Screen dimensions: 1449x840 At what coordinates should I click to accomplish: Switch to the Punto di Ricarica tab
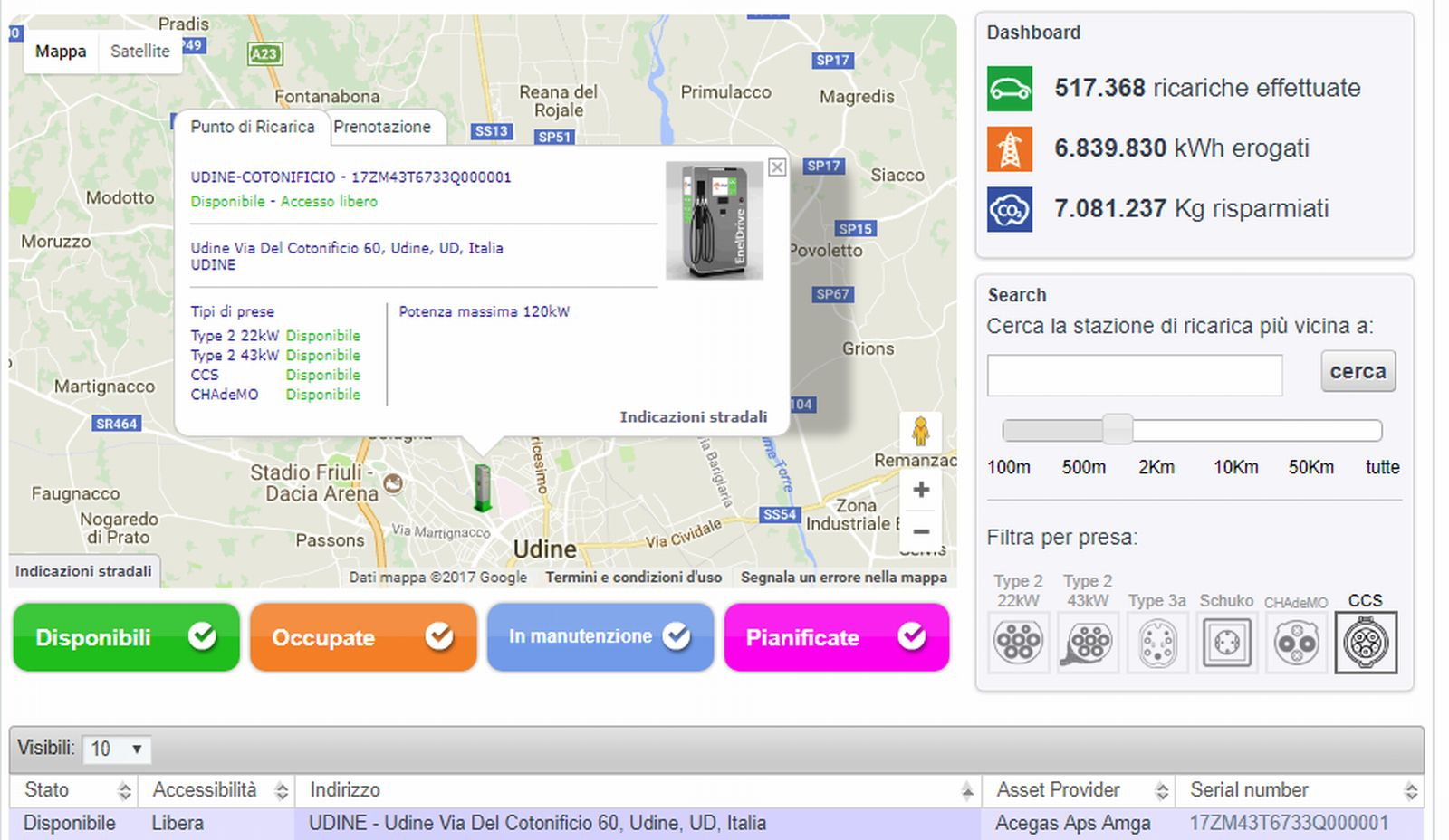[253, 127]
